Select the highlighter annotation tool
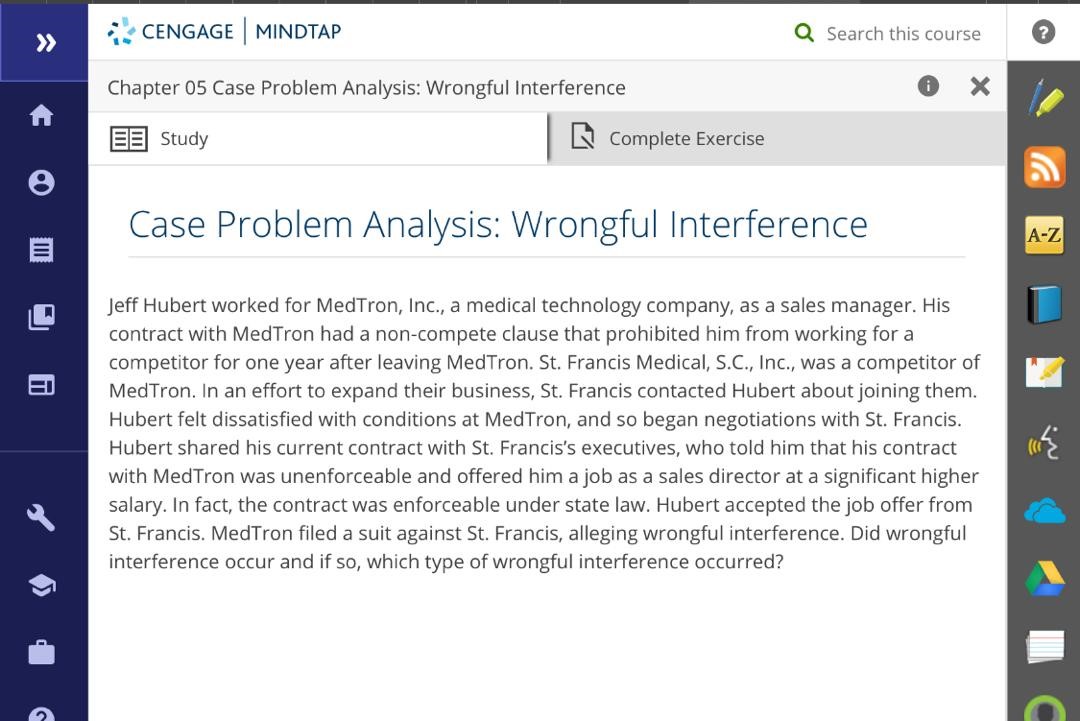The height and width of the screenshot is (721, 1080). 1044,99
